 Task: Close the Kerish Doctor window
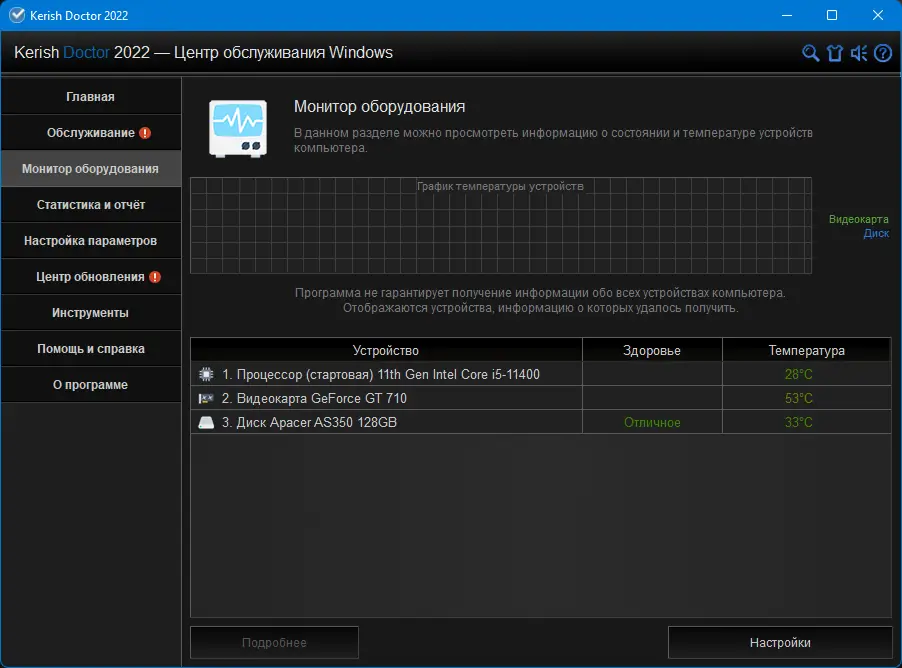coord(878,15)
